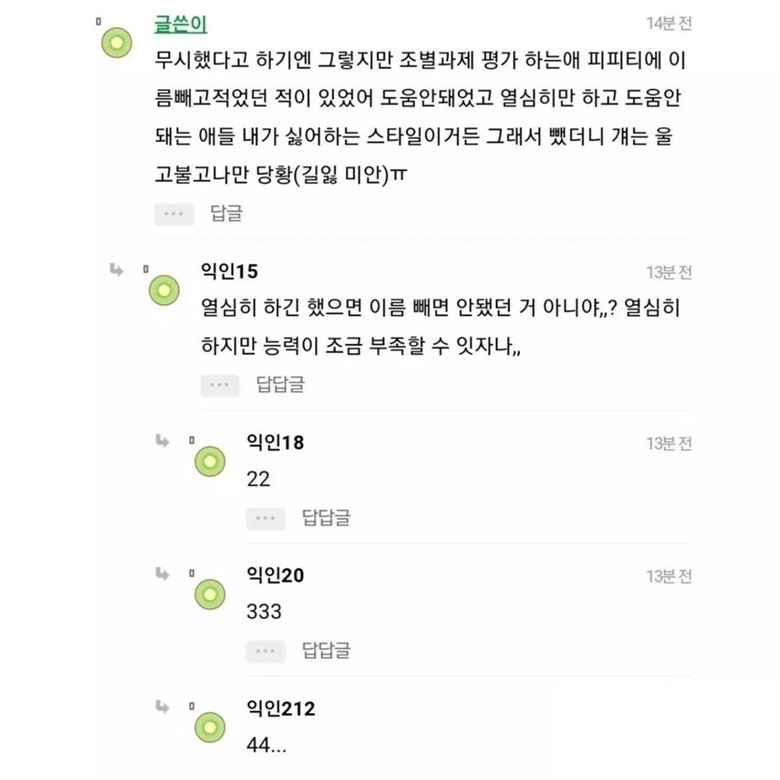Click the reply arrow icon beside 익인15
The height and width of the screenshot is (780, 780).
coord(116,270)
